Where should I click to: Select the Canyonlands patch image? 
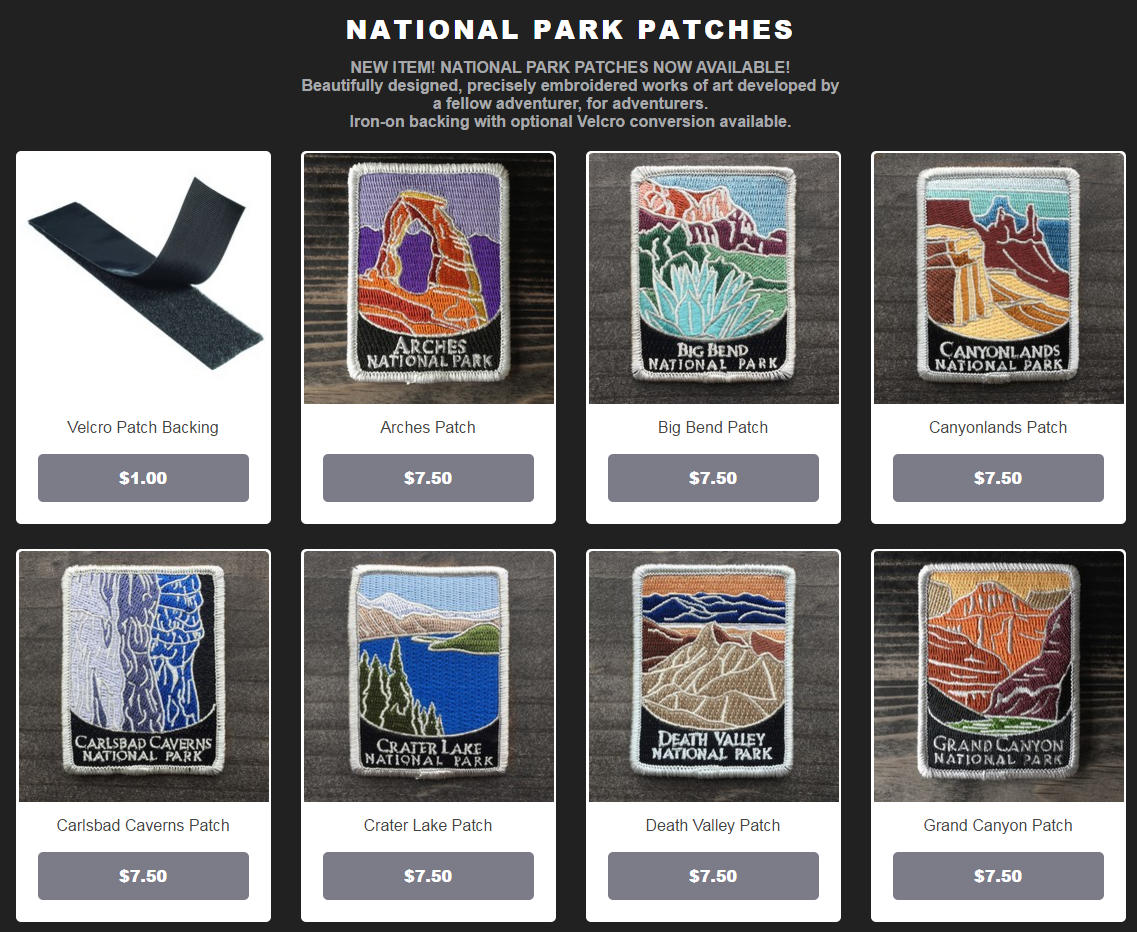coord(999,279)
